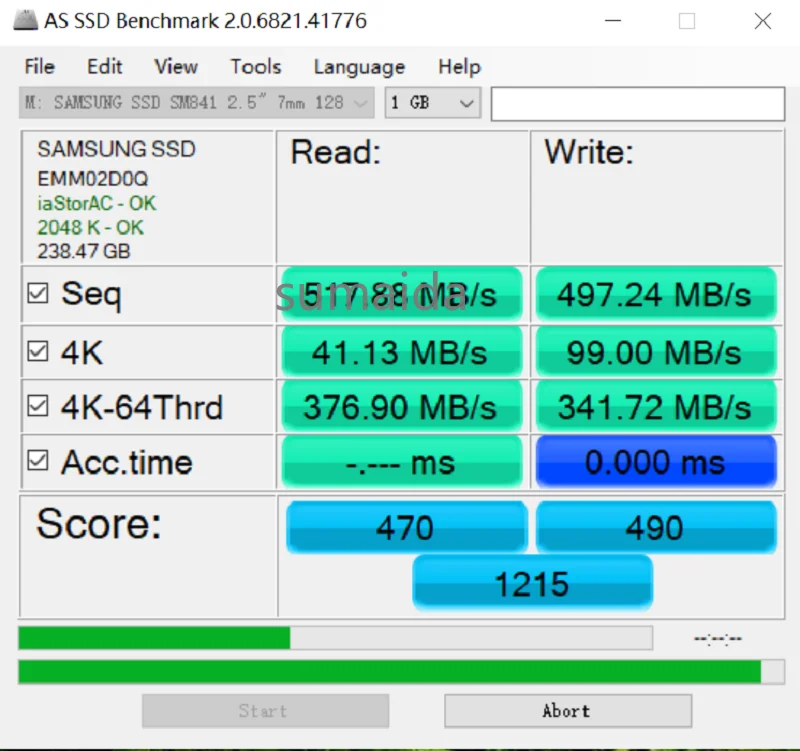
Task: Click the write score 490
Action: point(656,527)
